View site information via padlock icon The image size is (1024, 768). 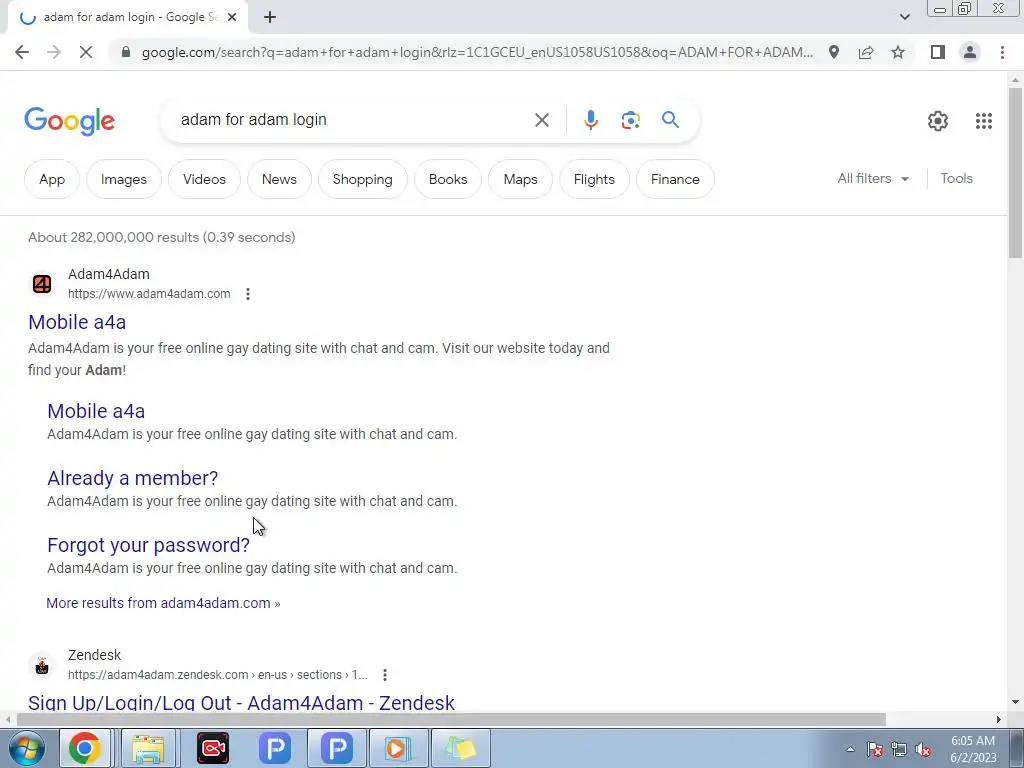point(126,52)
